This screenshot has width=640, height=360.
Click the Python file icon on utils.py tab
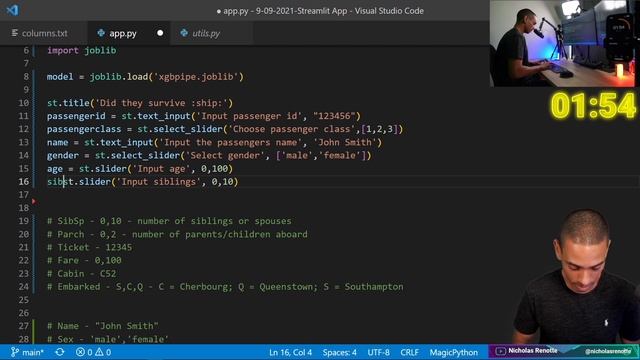[184, 33]
